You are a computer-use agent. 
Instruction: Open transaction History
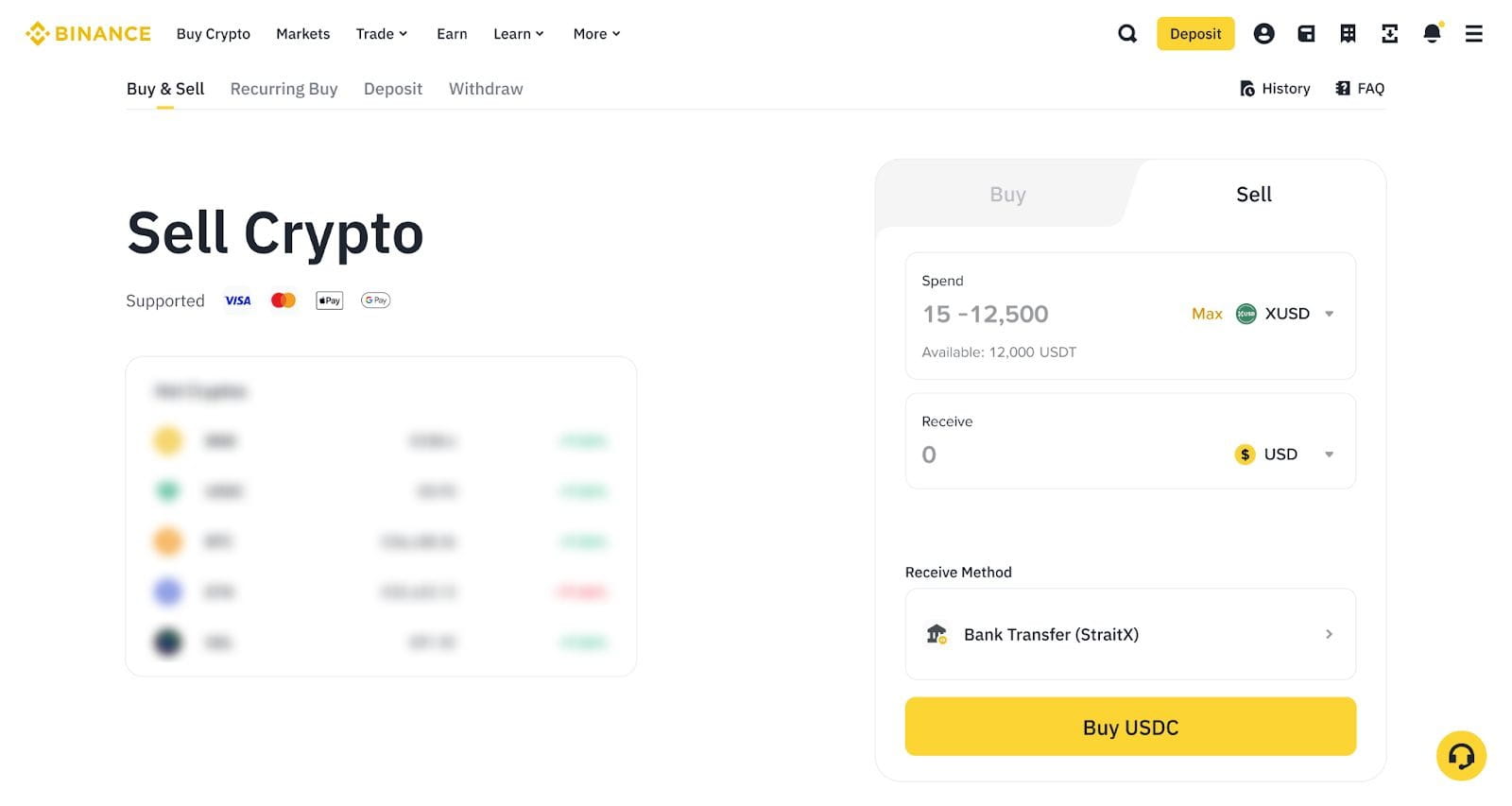[x=1274, y=88]
